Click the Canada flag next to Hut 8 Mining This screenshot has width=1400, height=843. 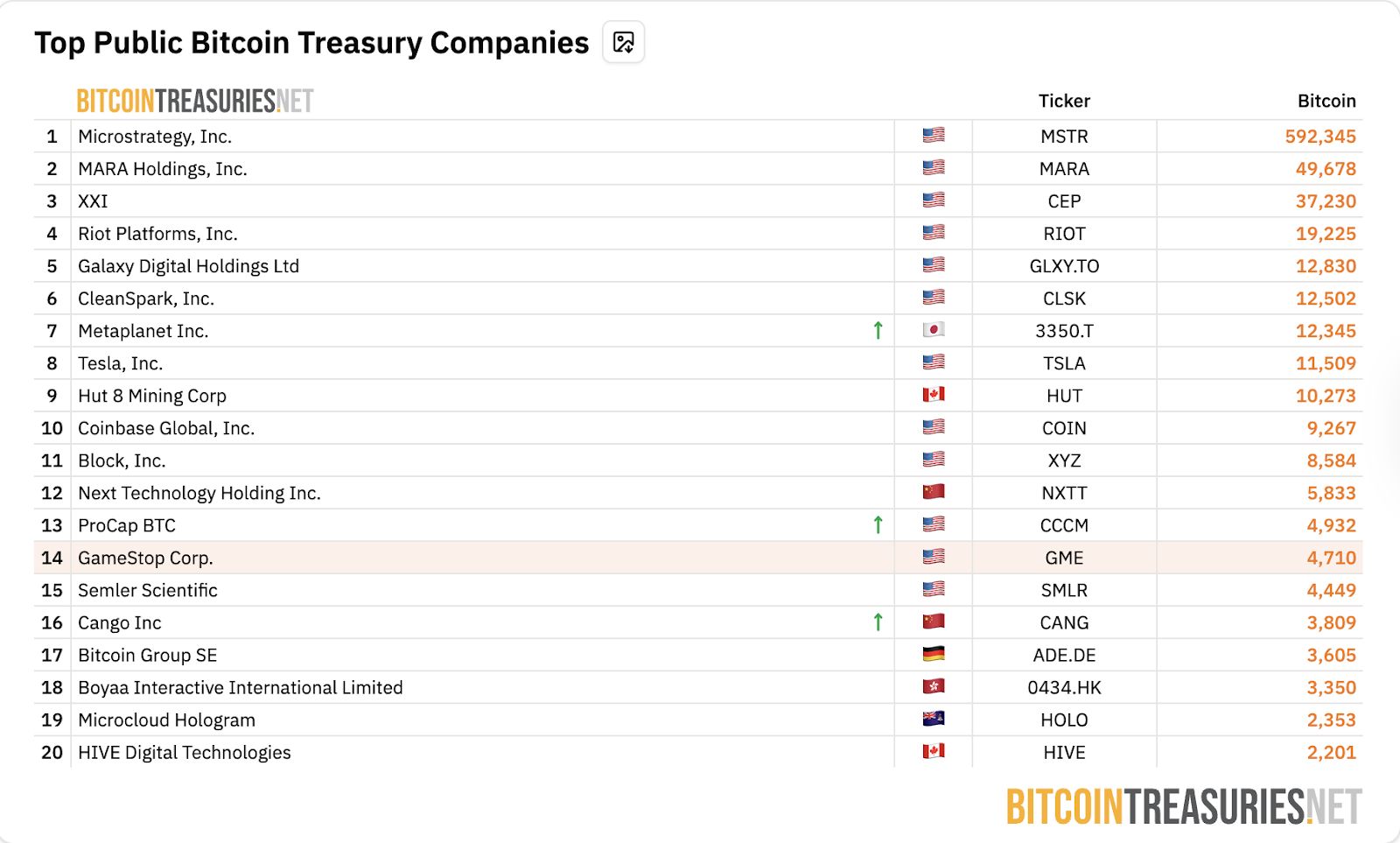(x=933, y=395)
